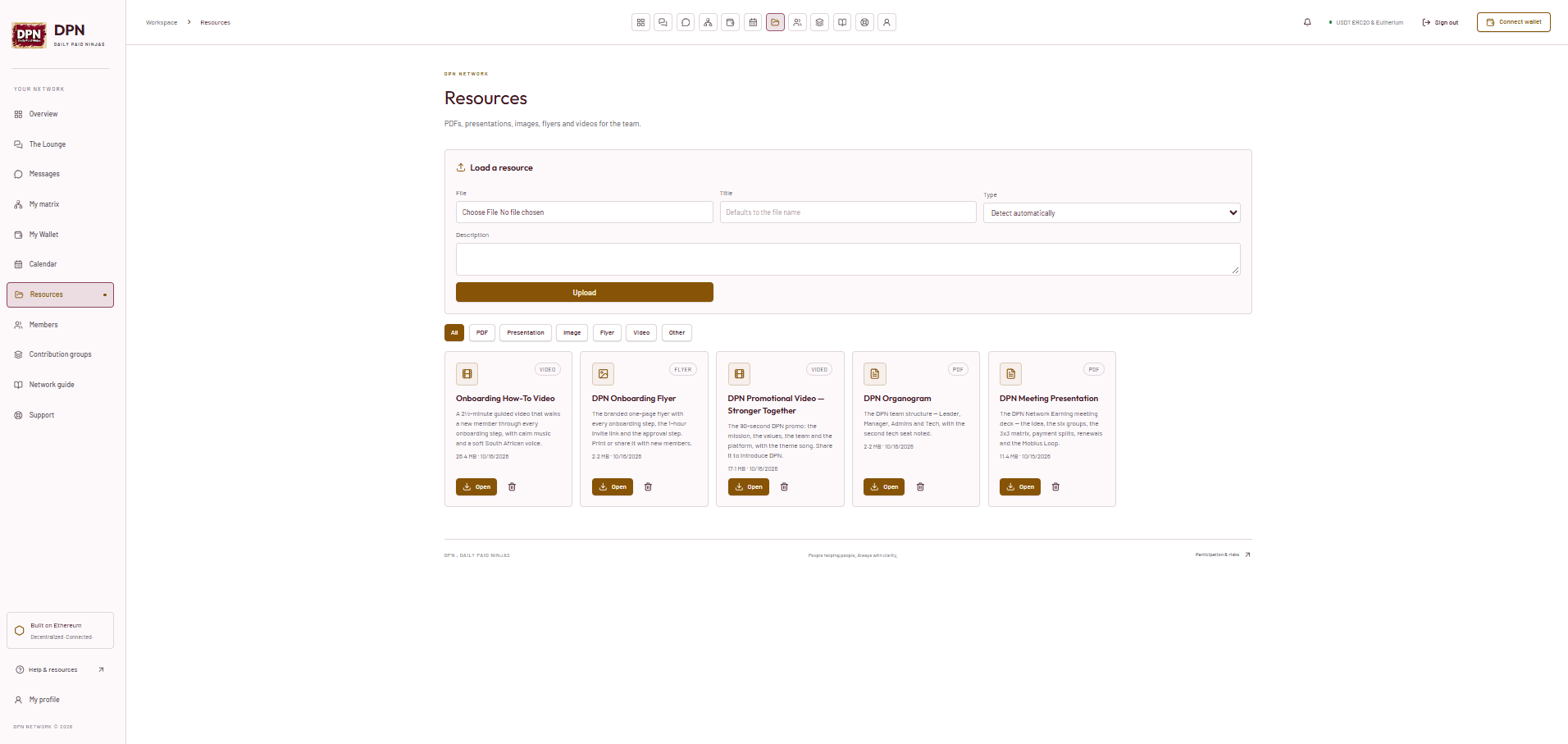Open Messages bubble icon in top toolbar

point(686,22)
